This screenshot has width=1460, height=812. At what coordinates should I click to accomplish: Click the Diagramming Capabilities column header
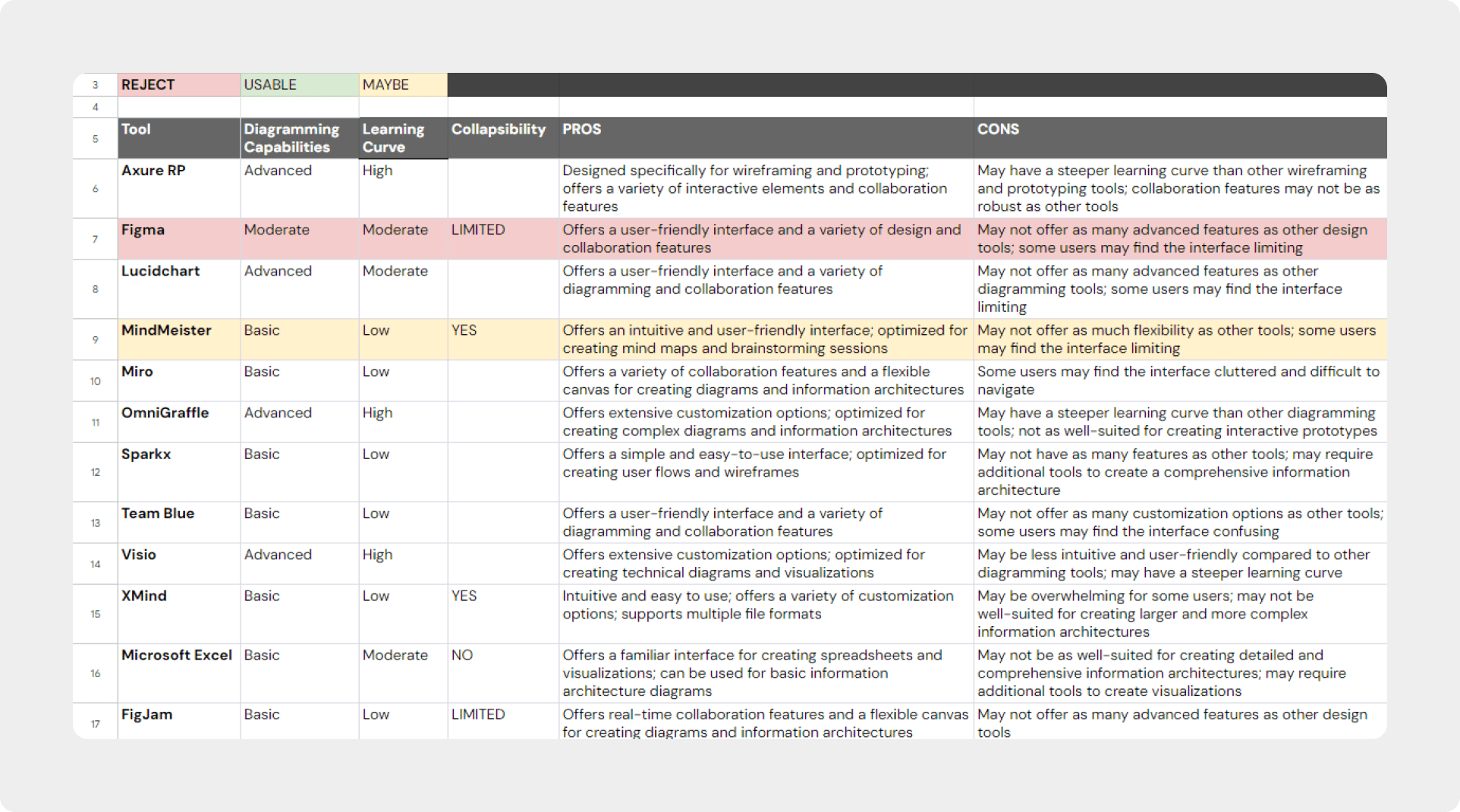[300, 138]
